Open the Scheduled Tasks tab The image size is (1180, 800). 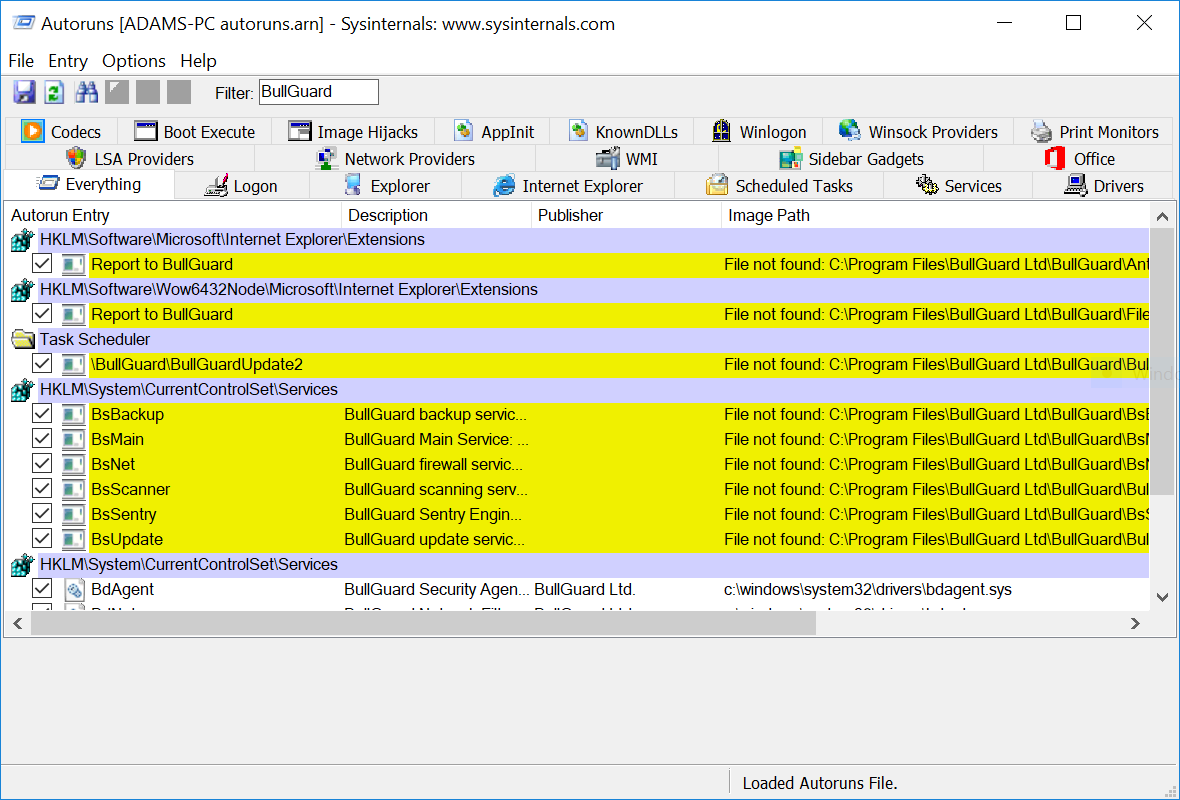[779, 186]
